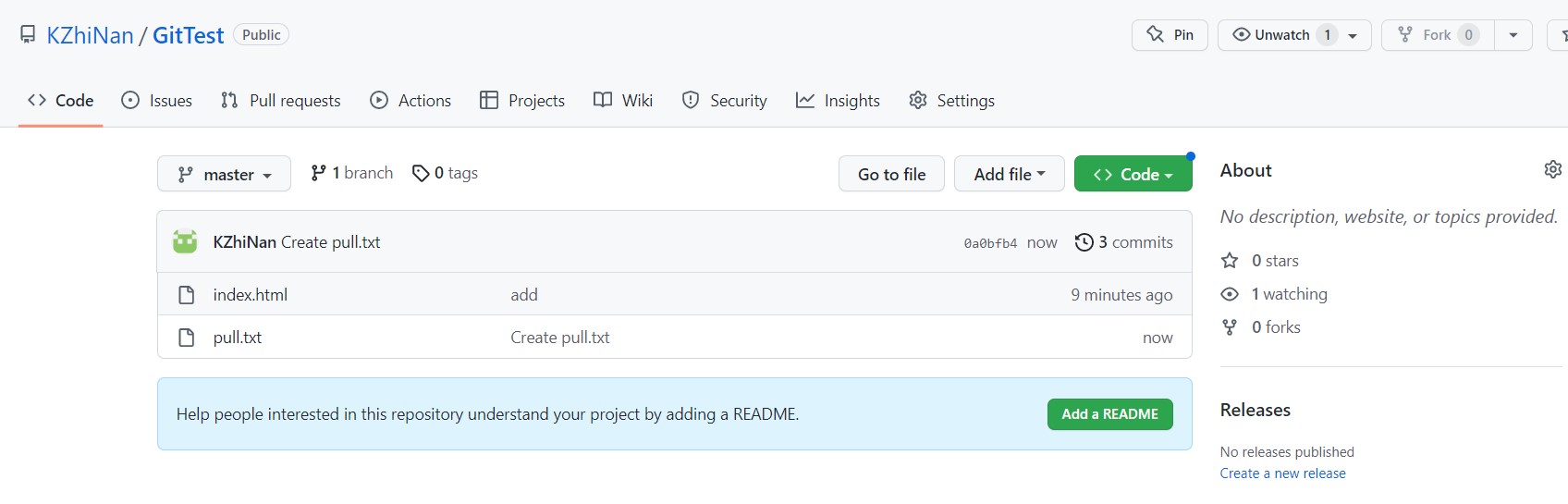Click the 'now' timestamp in pull.txt row
The image size is (1568, 504).
click(x=1158, y=338)
